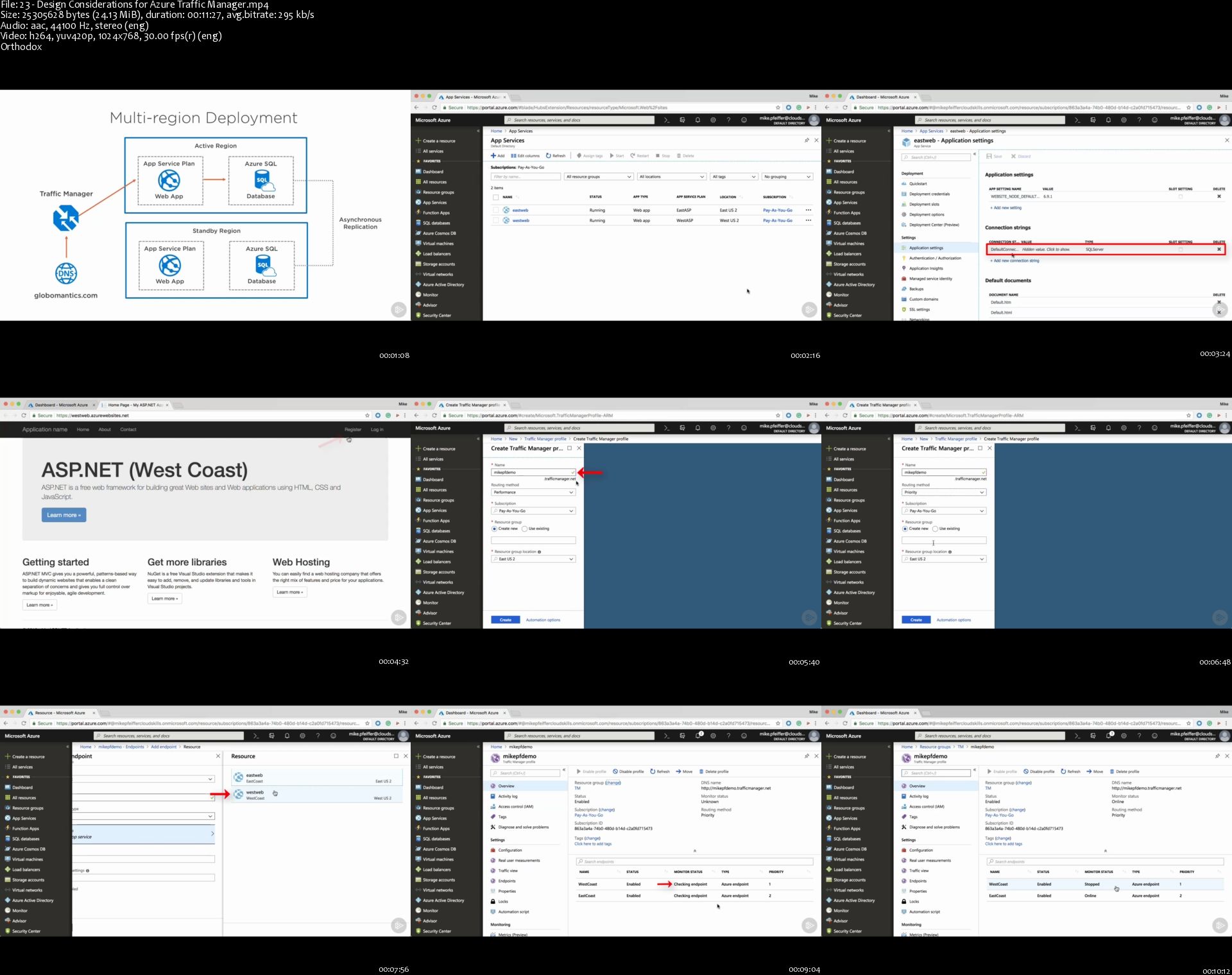
Task: Open Routing method dropdown showing Priority
Action: coord(944,493)
